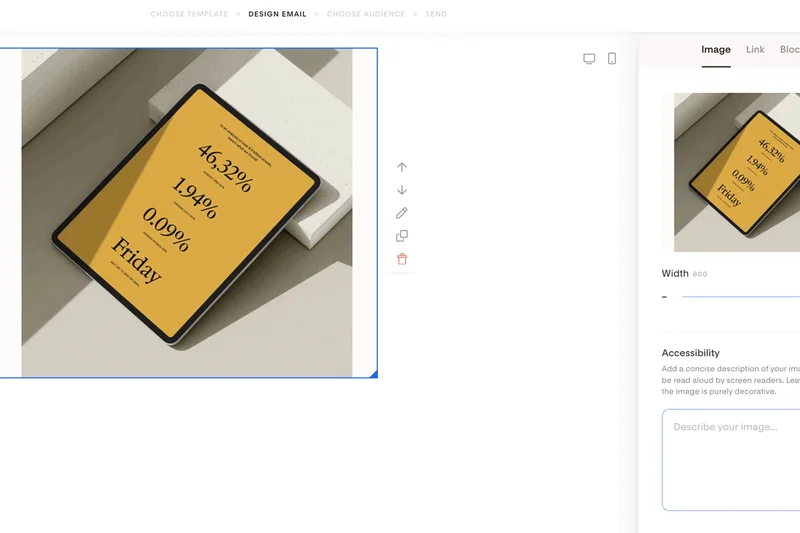Jump to the Choose Audience step
The height and width of the screenshot is (533, 800).
point(366,14)
